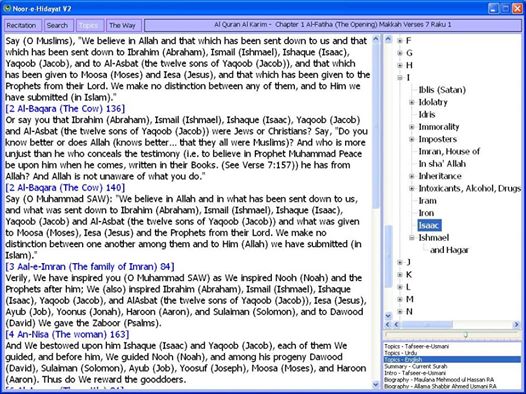Expand Intoxicants, Alcohol, Drugs node
Screen dimensions: 526x394
point(412,188)
